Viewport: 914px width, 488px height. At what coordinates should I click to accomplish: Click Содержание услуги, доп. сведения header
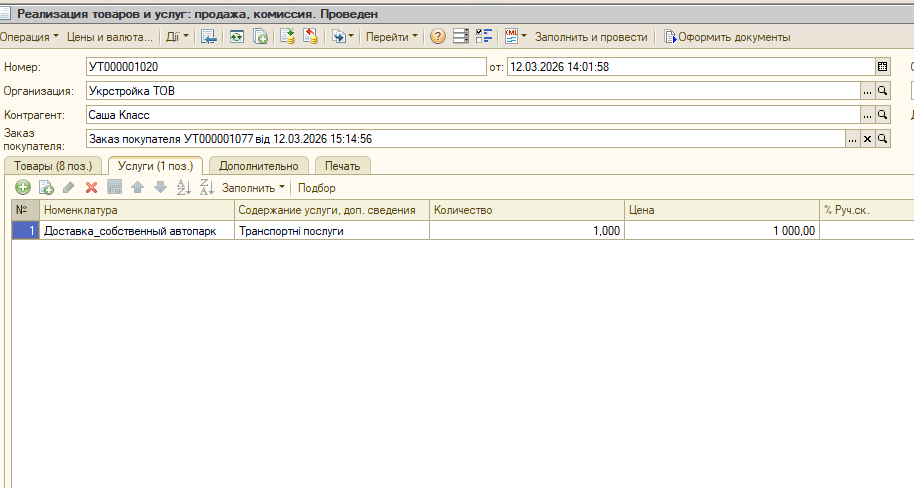click(332, 210)
